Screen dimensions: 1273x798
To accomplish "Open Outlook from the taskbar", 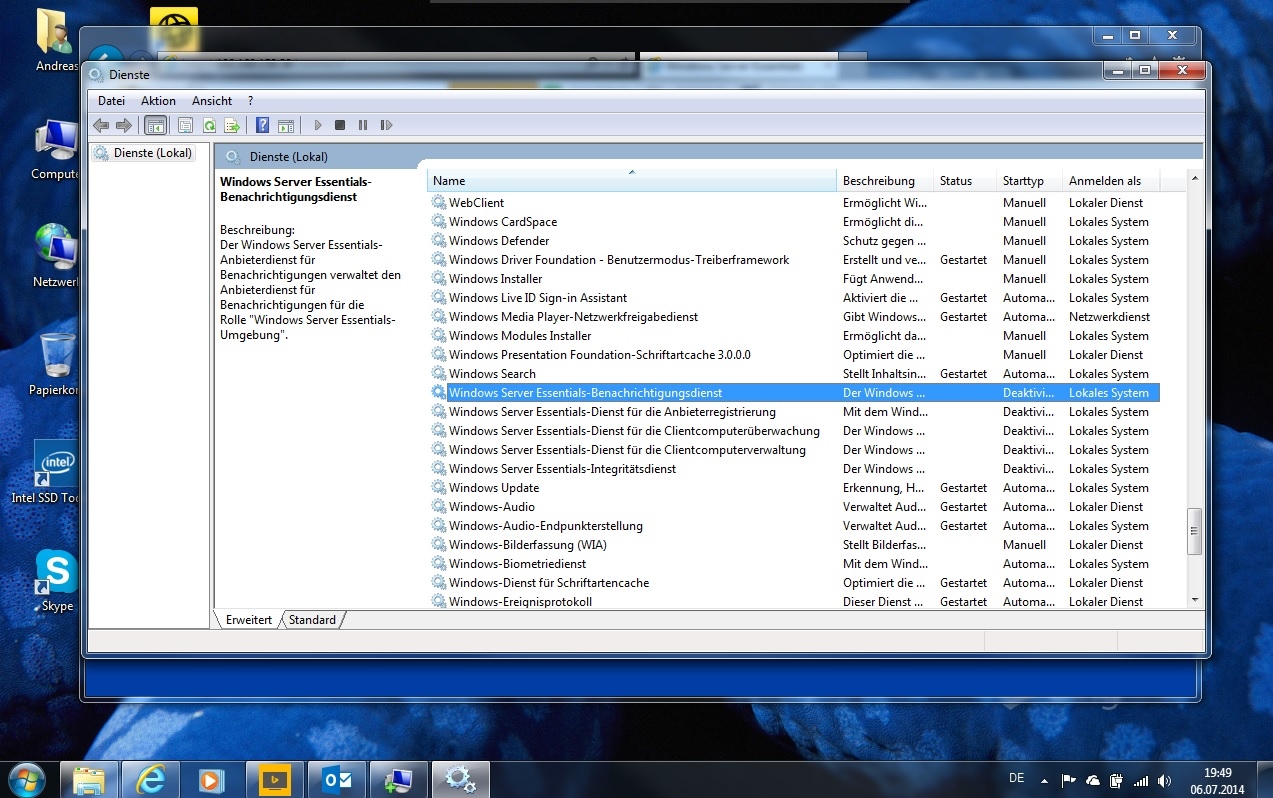I will tap(336, 779).
